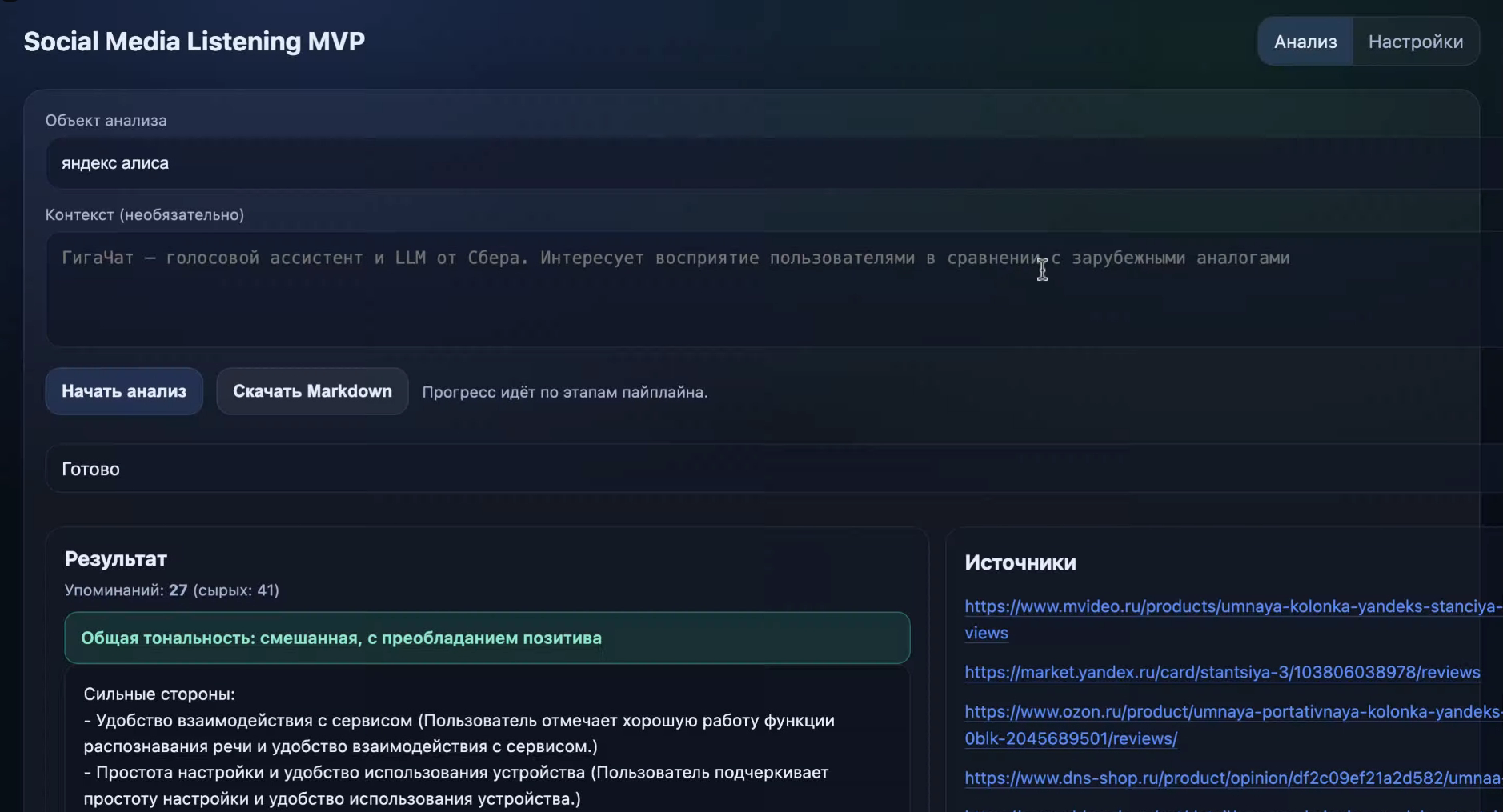Click the Прогресс идёт по этапам пайплайна text
1503x812 pixels.
565,392
